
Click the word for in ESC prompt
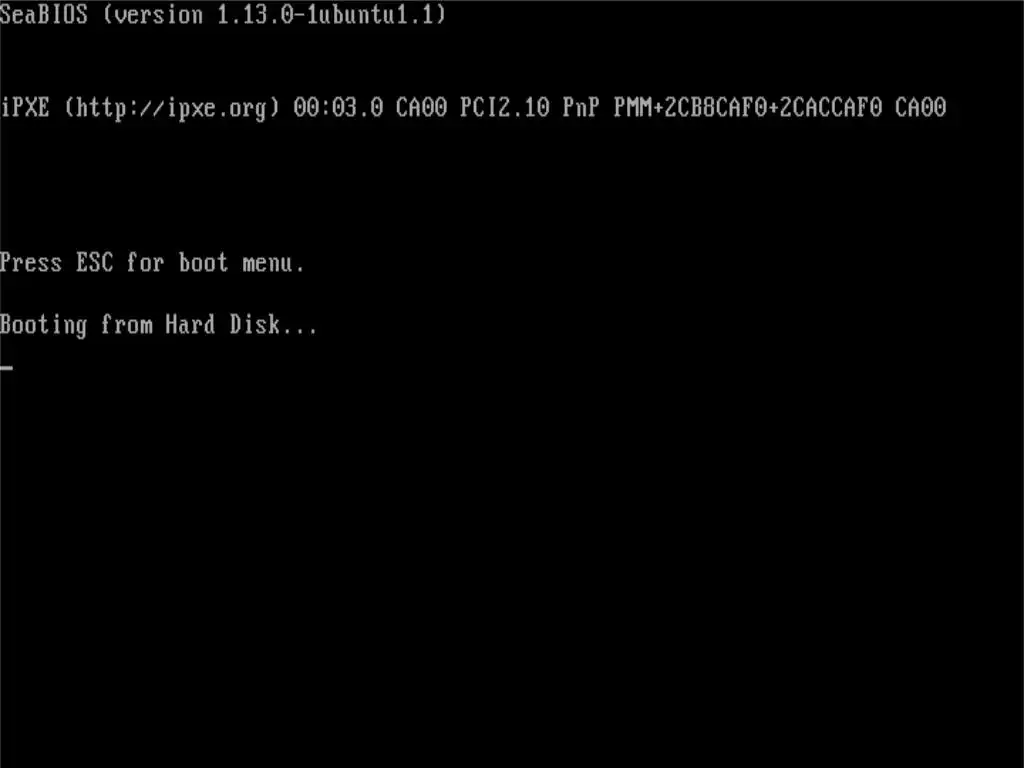pyautogui.click(x=146, y=262)
